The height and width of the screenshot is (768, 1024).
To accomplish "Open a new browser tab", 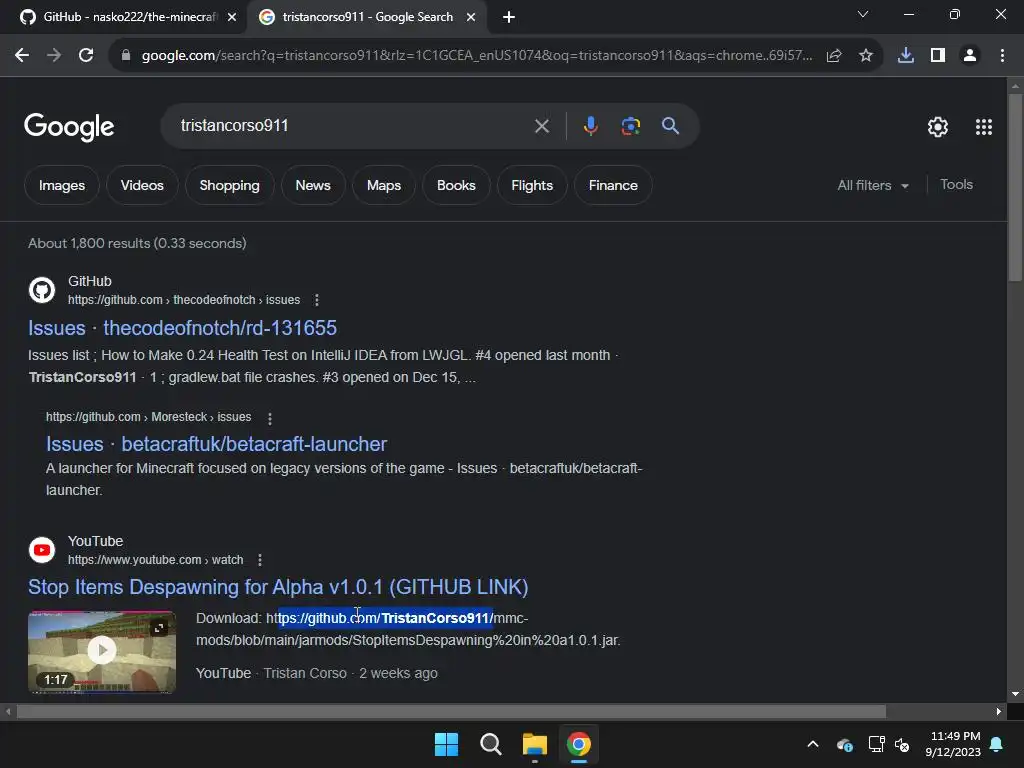I will (509, 18).
